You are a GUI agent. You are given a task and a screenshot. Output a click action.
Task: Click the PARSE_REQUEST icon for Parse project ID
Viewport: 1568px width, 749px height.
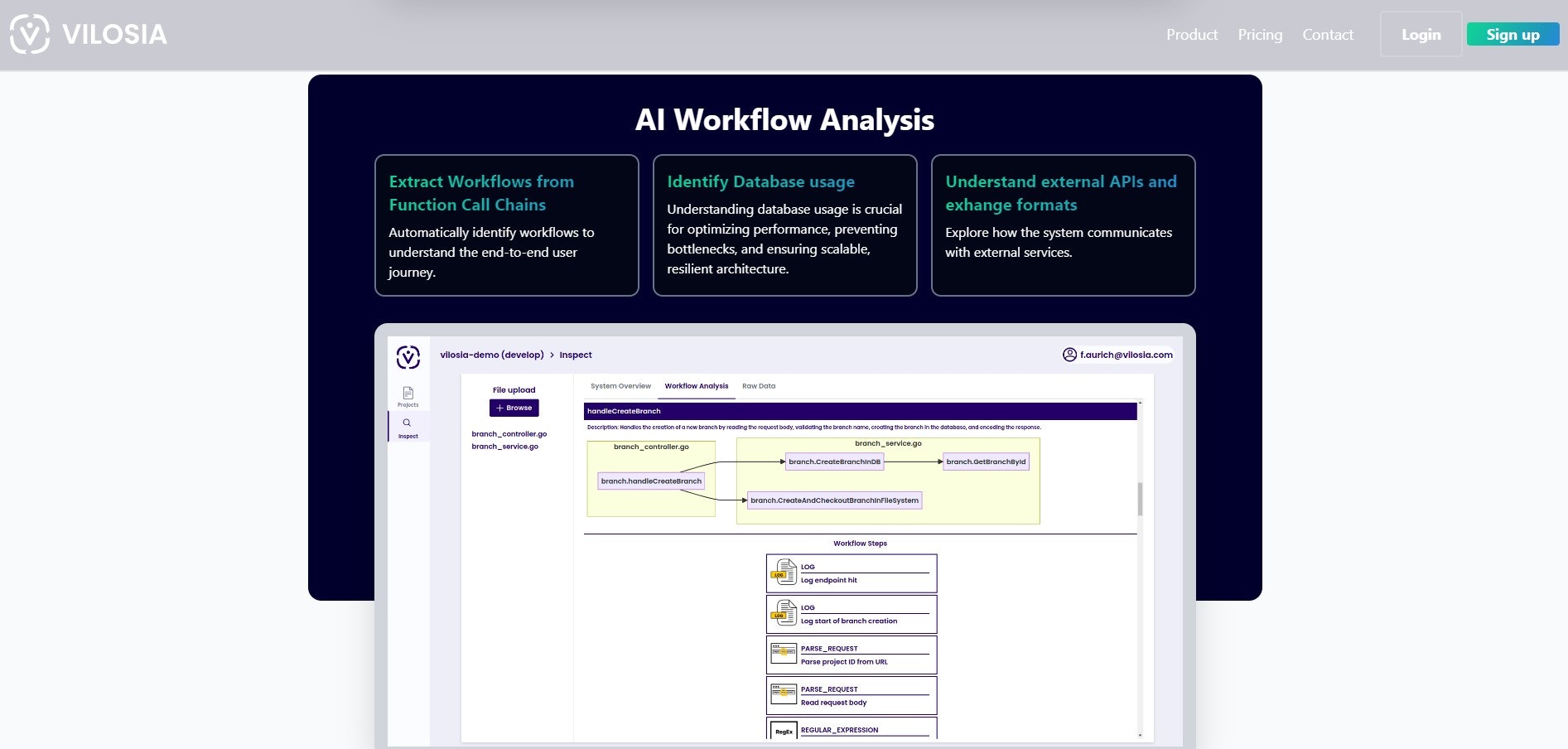pyautogui.click(x=784, y=654)
